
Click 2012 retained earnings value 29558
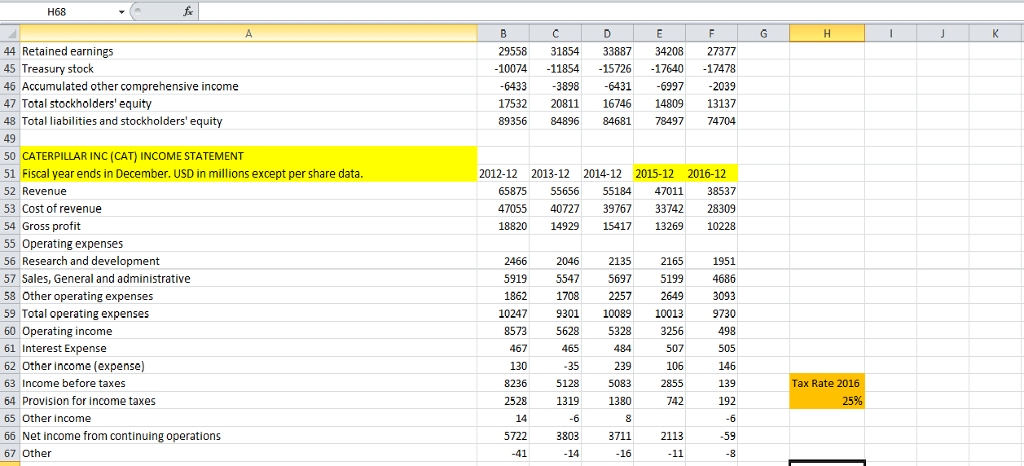point(504,51)
